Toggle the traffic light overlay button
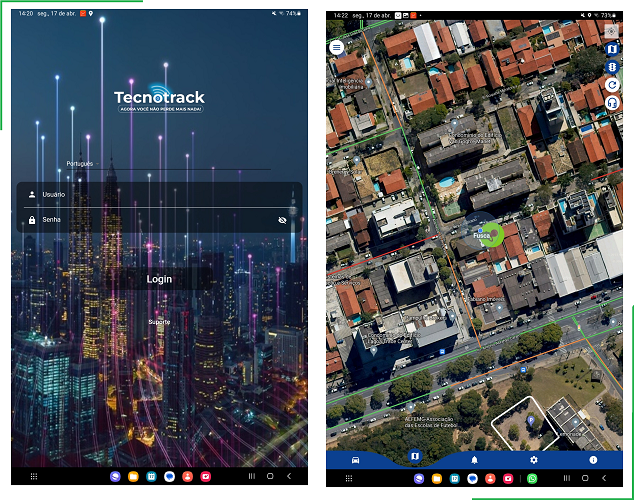The height and width of the screenshot is (500, 634). (612, 67)
